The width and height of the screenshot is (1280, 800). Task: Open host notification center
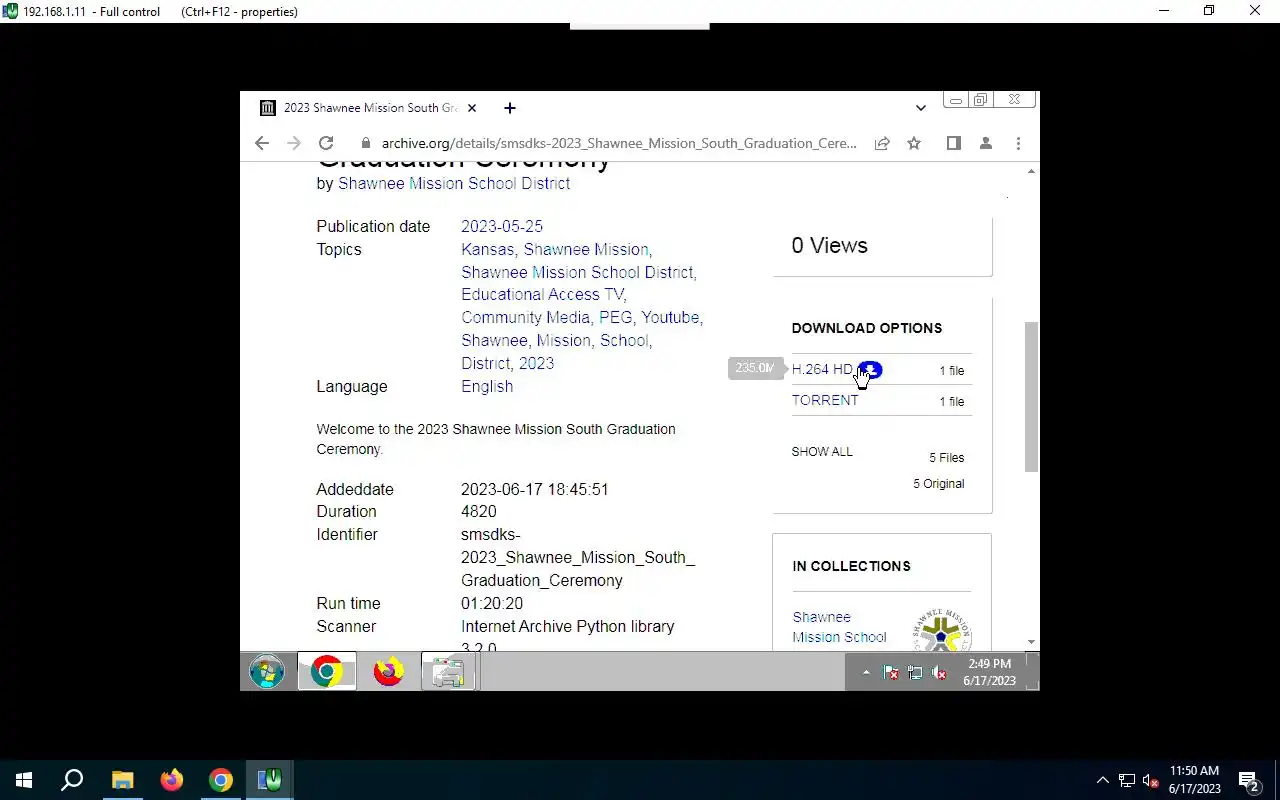pyautogui.click(x=1249, y=781)
